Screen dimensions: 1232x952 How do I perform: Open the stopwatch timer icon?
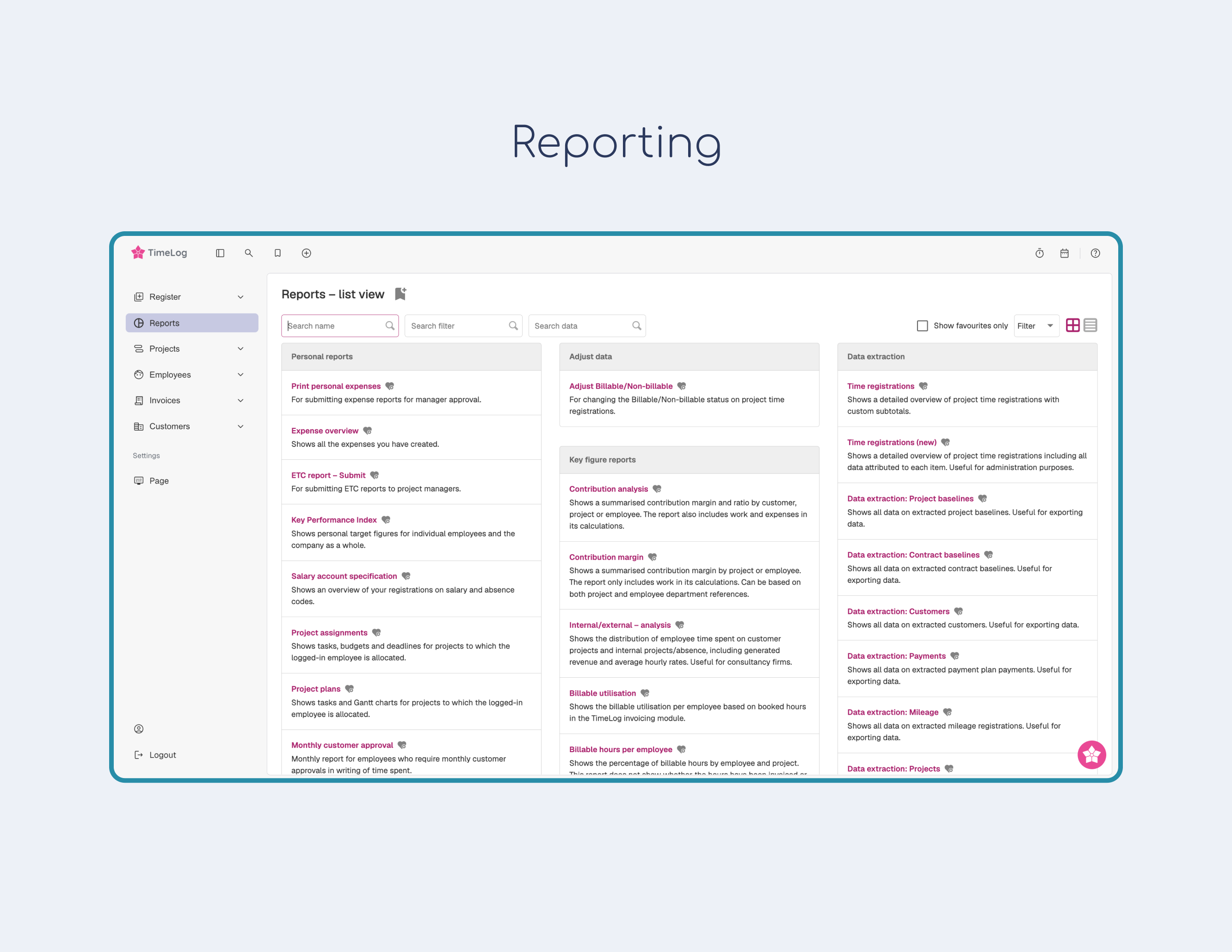pyautogui.click(x=1039, y=253)
